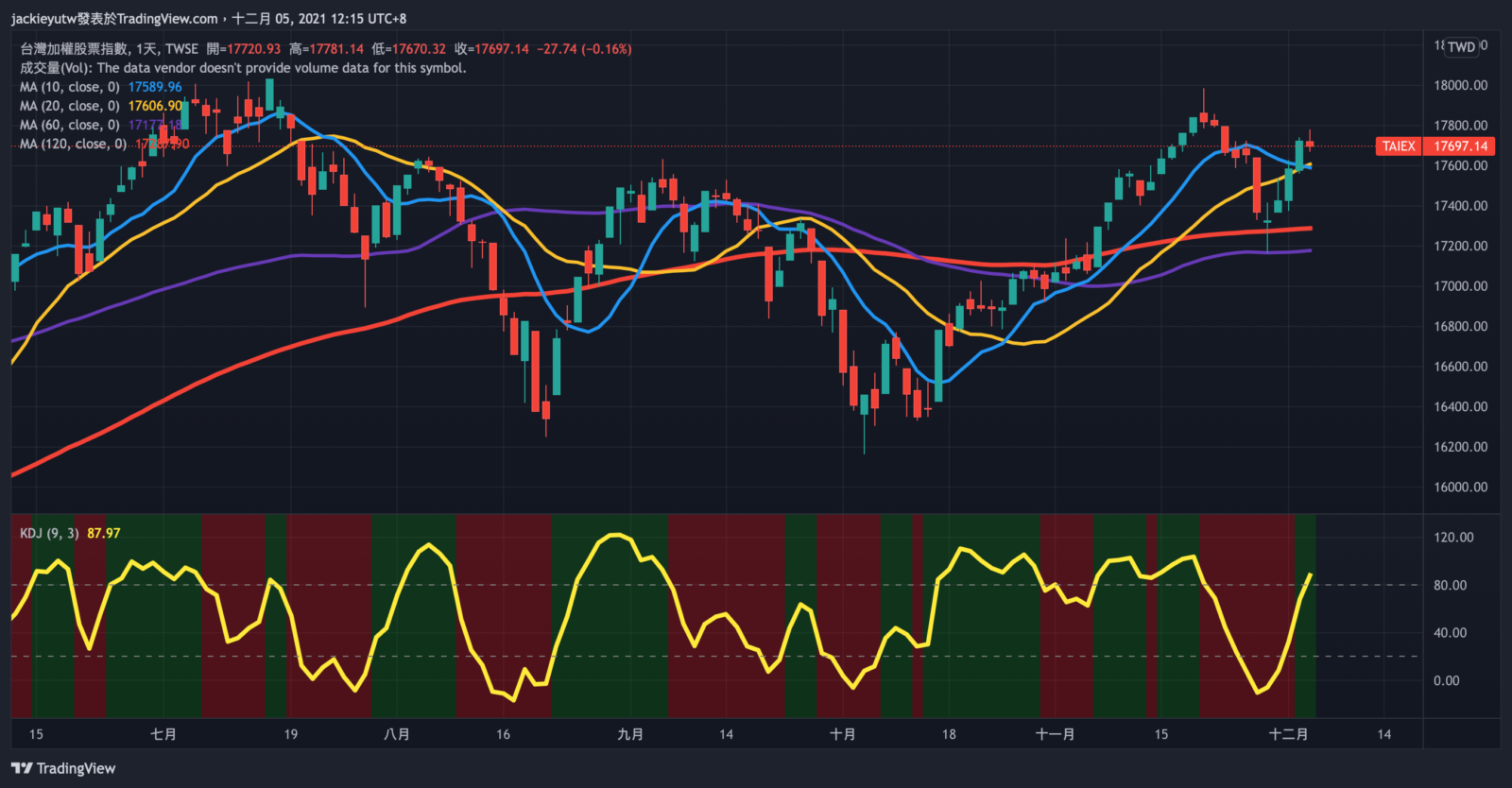Screen dimensions: 1512x788
Task: Click the TradingView logo at bottom left
Action: [x=63, y=768]
